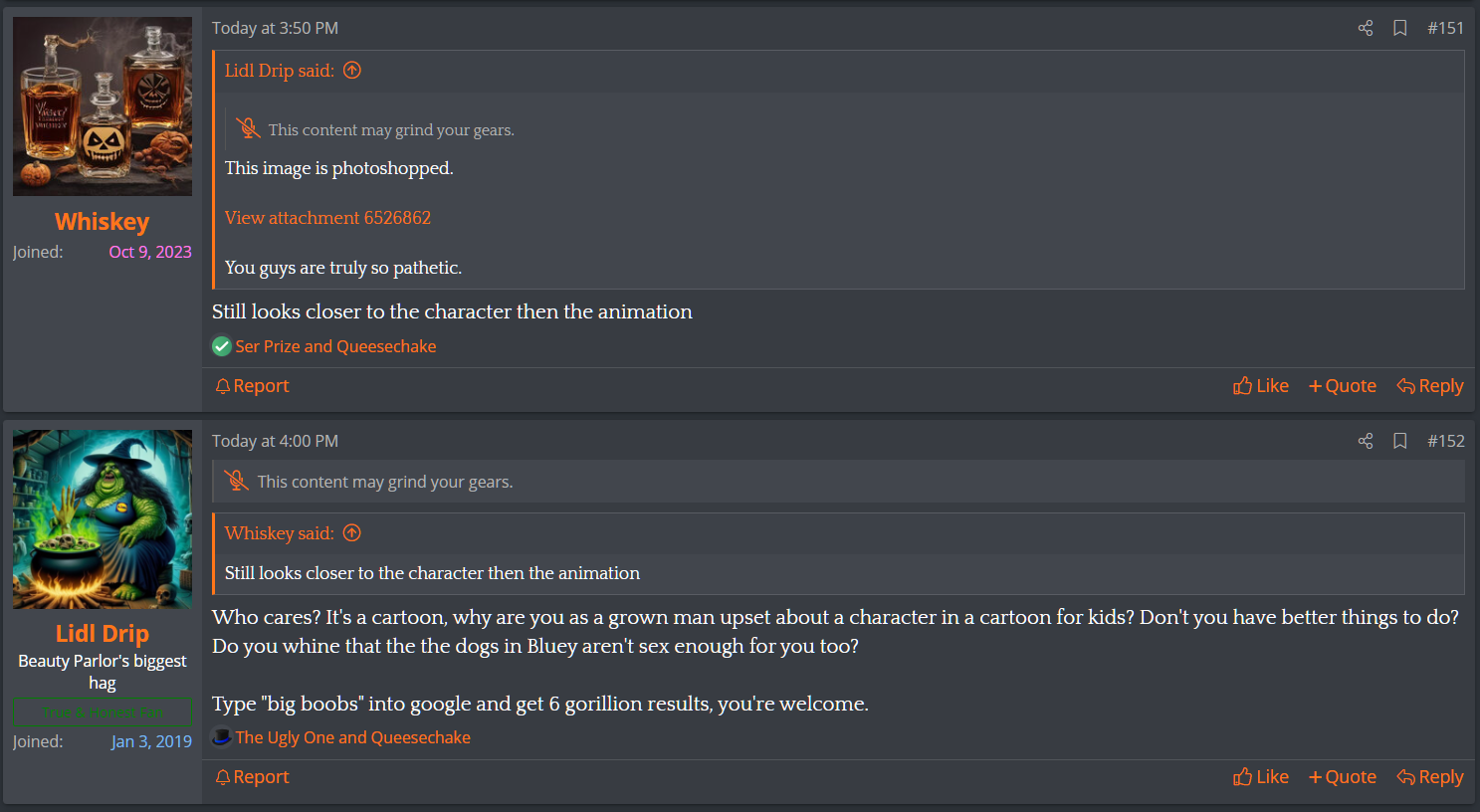Open Whiskey's profile via username
This screenshot has width=1480, height=812.
pos(102,222)
